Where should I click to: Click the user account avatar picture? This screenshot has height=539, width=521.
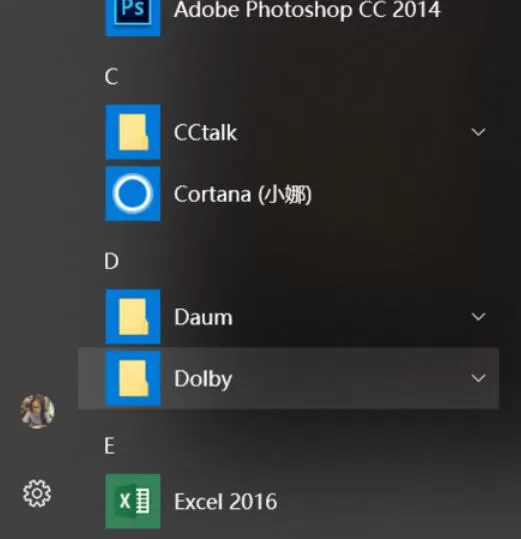(37, 411)
